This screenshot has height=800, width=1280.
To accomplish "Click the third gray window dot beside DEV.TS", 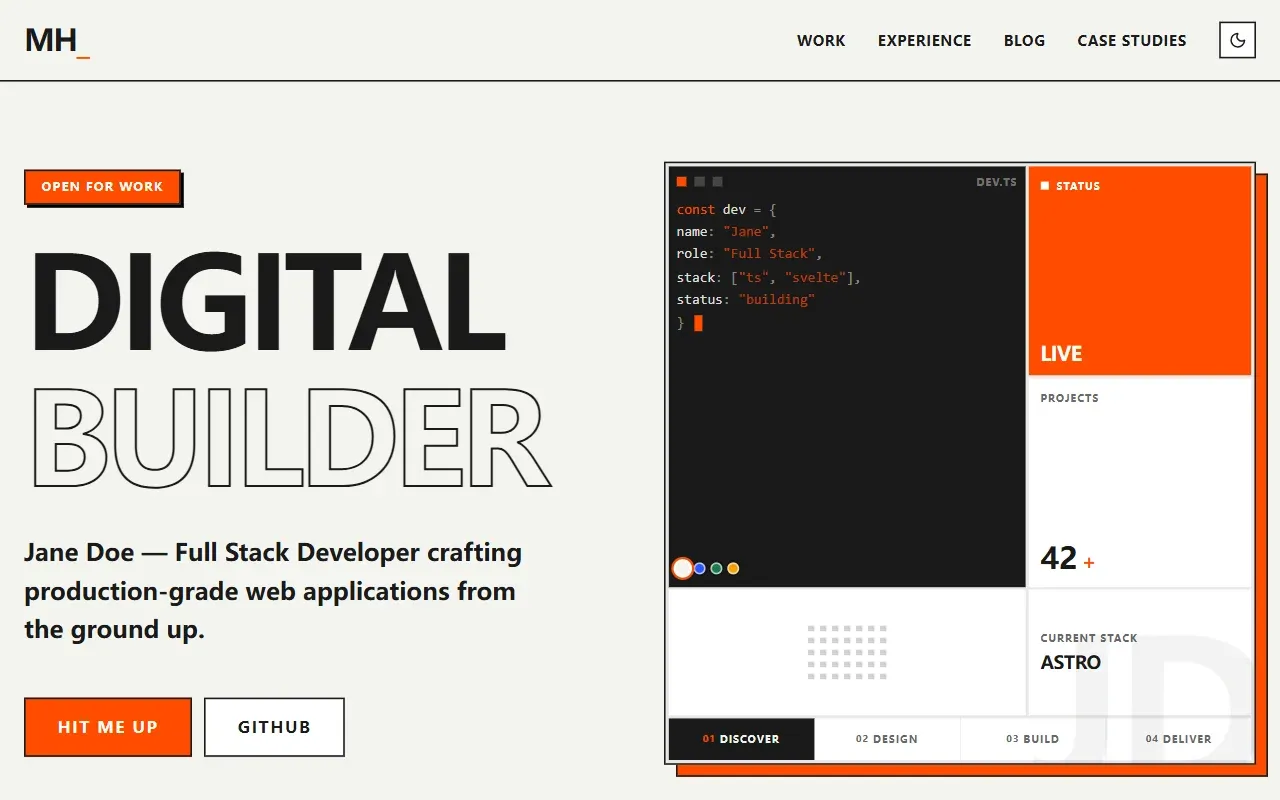I will 717,182.
